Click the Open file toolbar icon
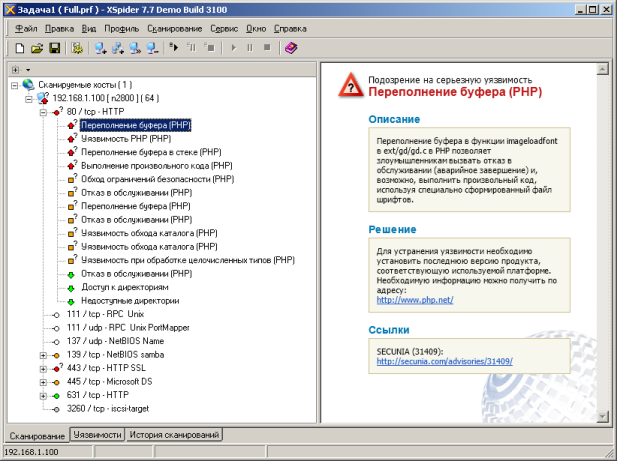Viewport: 617px width, 461px height. click(37, 48)
